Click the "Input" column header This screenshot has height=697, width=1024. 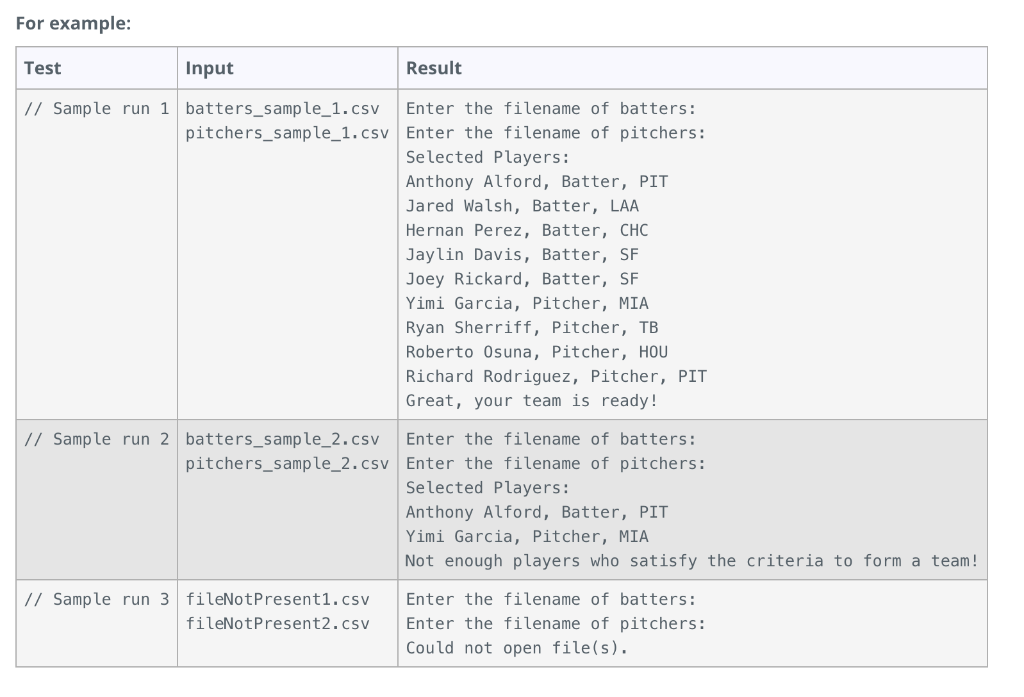pyautogui.click(x=209, y=68)
